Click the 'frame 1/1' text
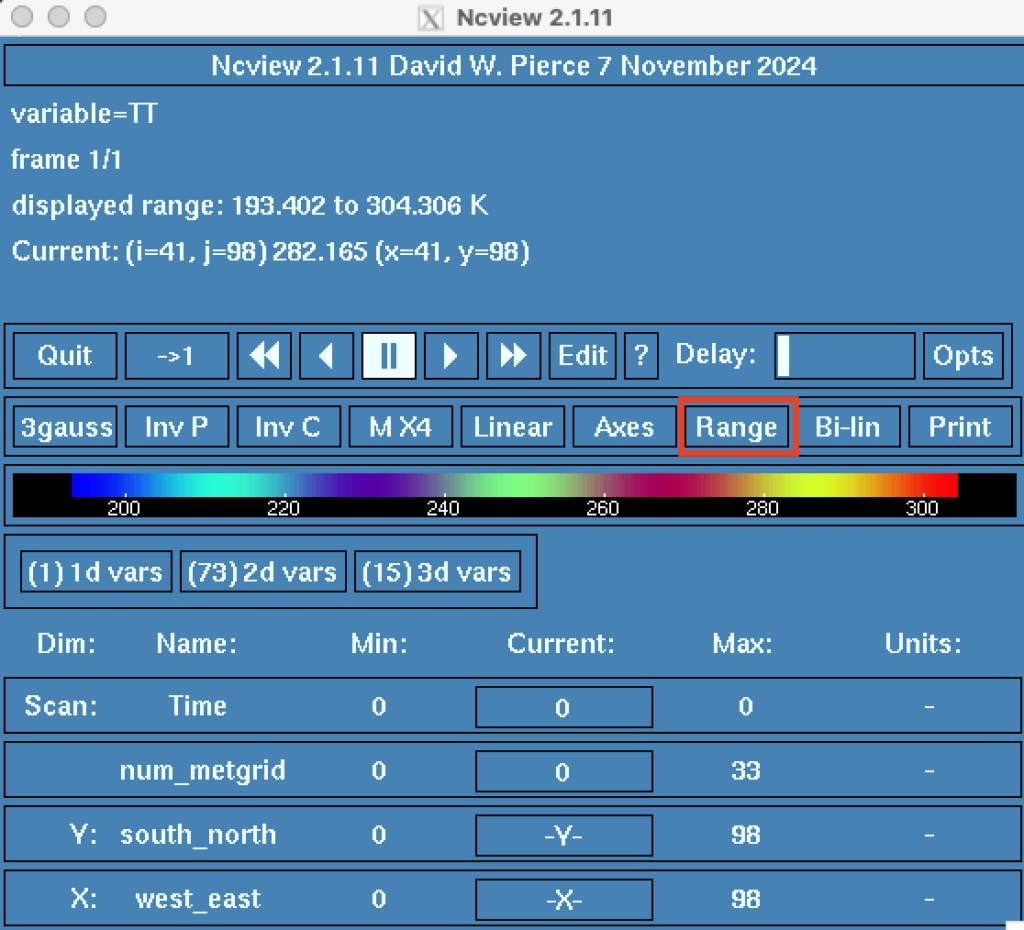Image resolution: width=1024 pixels, height=930 pixels. 66,159
